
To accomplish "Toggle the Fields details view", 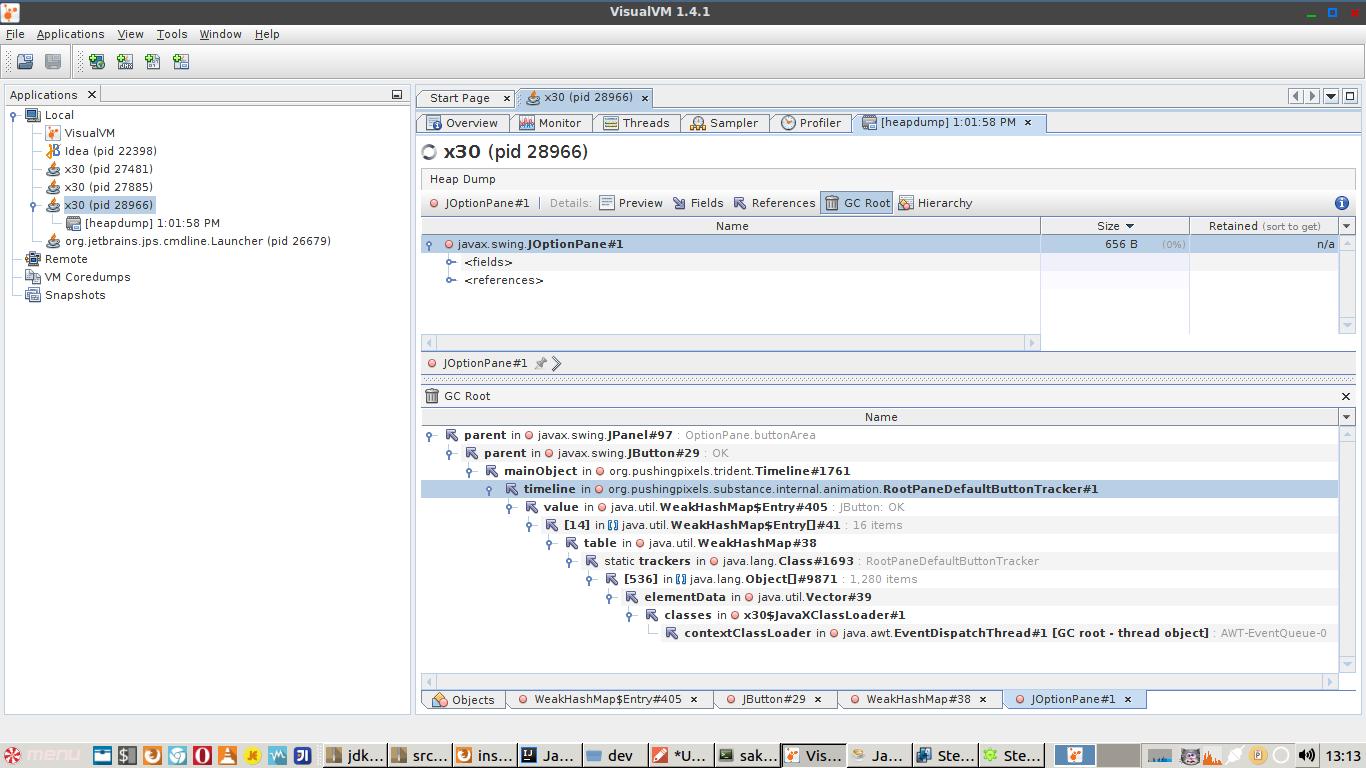I will (697, 203).
